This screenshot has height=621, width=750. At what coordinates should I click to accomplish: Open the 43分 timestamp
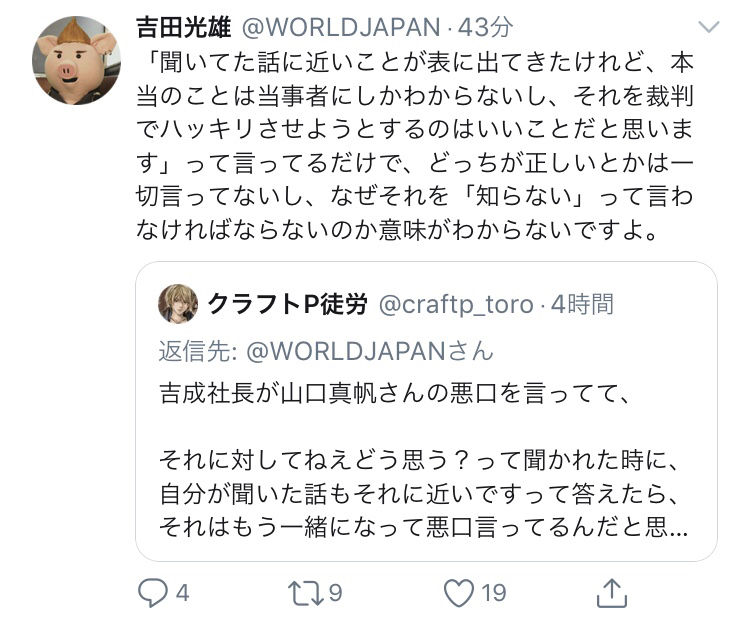[x=485, y=27]
